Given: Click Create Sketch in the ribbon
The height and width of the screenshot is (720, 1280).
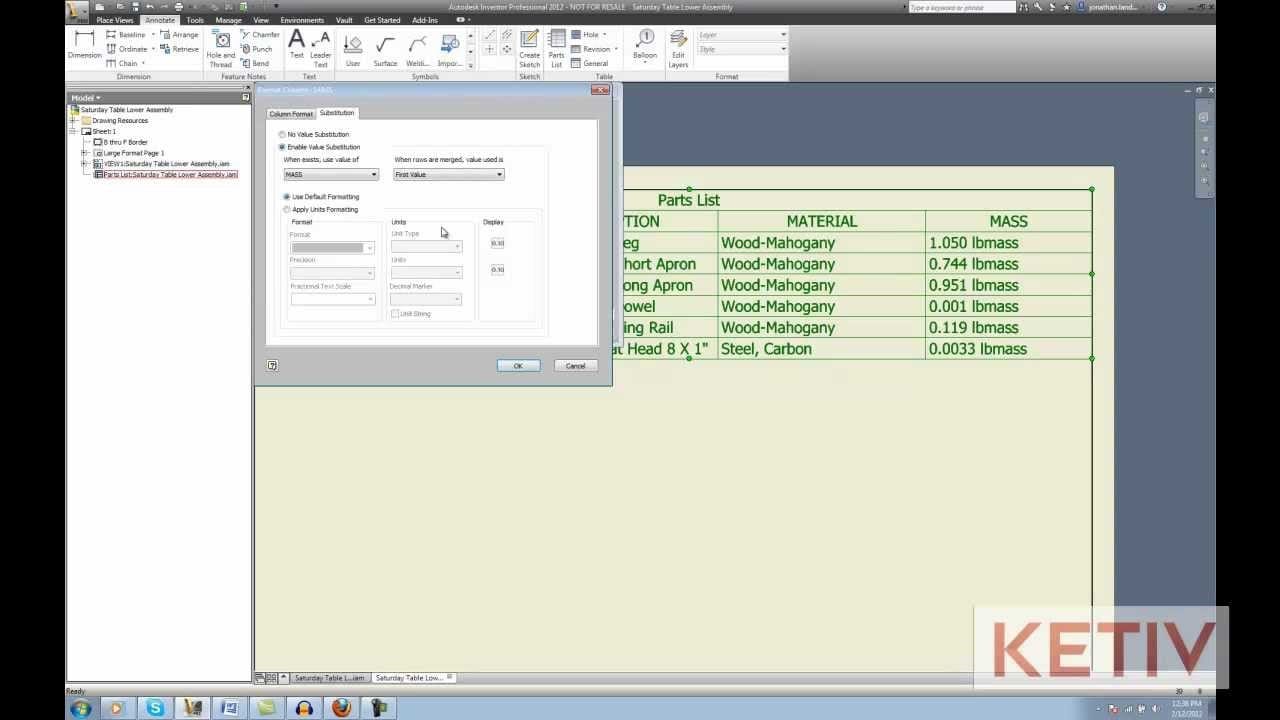Looking at the screenshot, I should [x=529, y=48].
